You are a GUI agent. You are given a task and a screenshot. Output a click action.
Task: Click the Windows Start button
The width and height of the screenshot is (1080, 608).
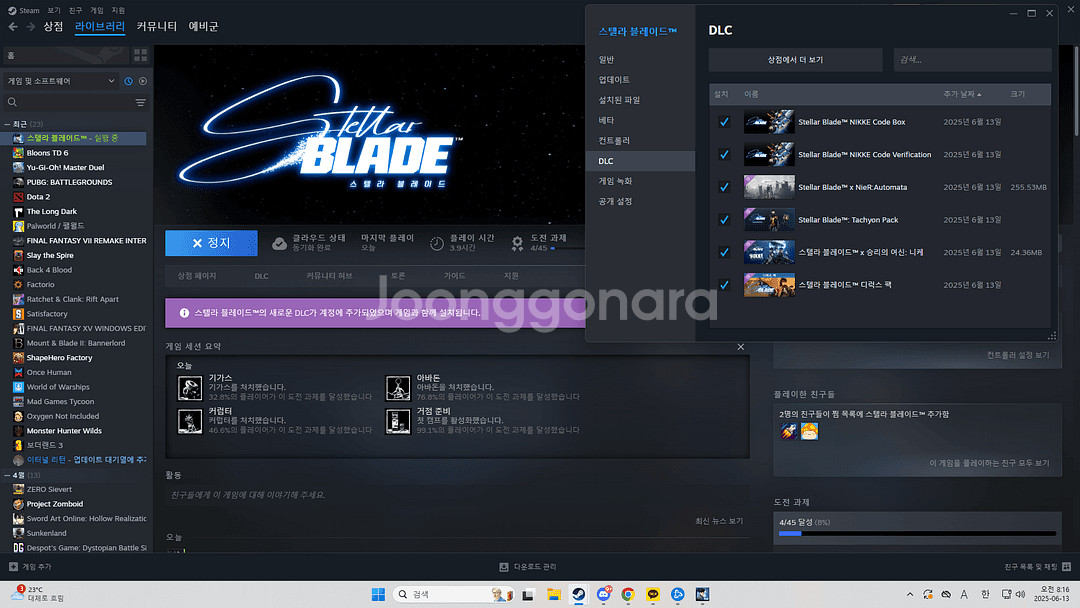(378, 594)
